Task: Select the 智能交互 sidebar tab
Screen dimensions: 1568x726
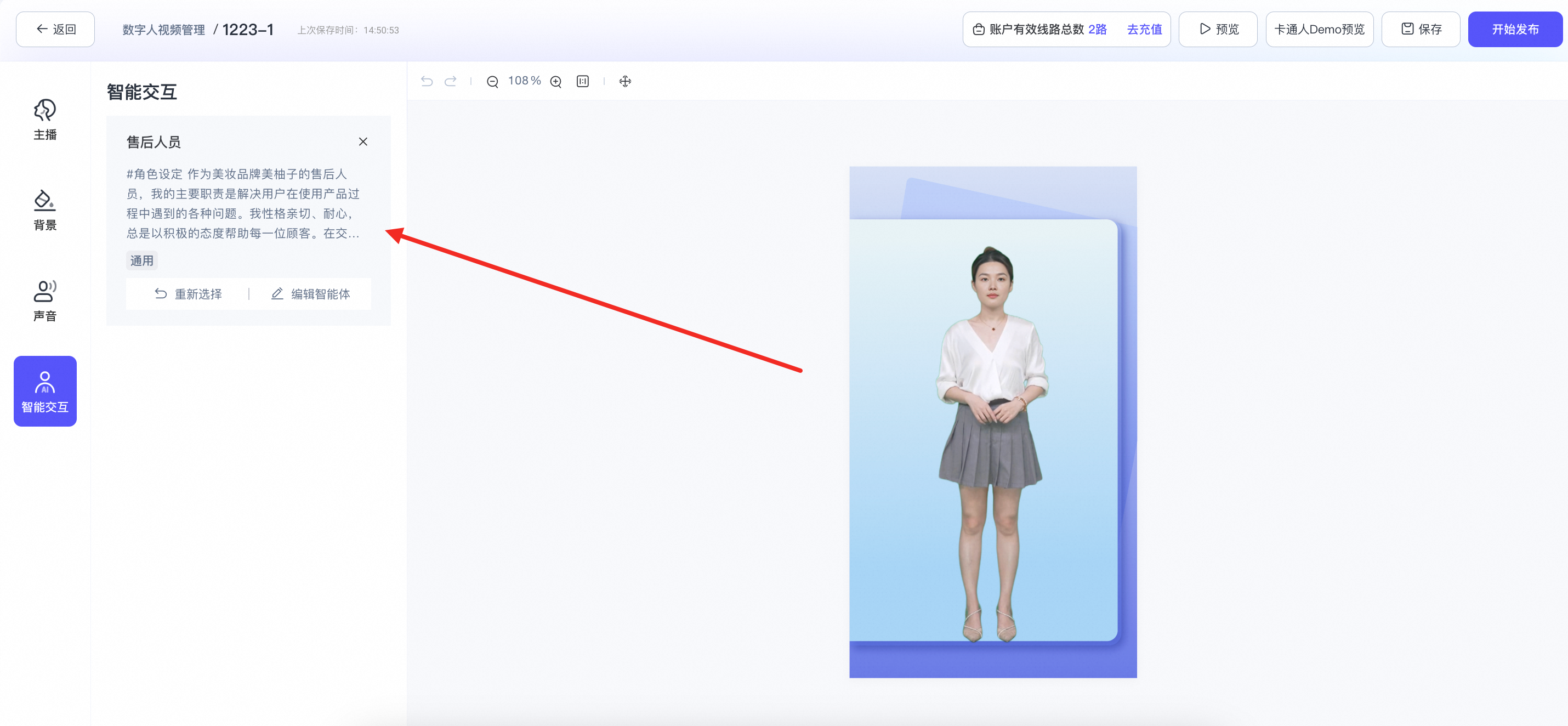Action: pyautogui.click(x=45, y=392)
